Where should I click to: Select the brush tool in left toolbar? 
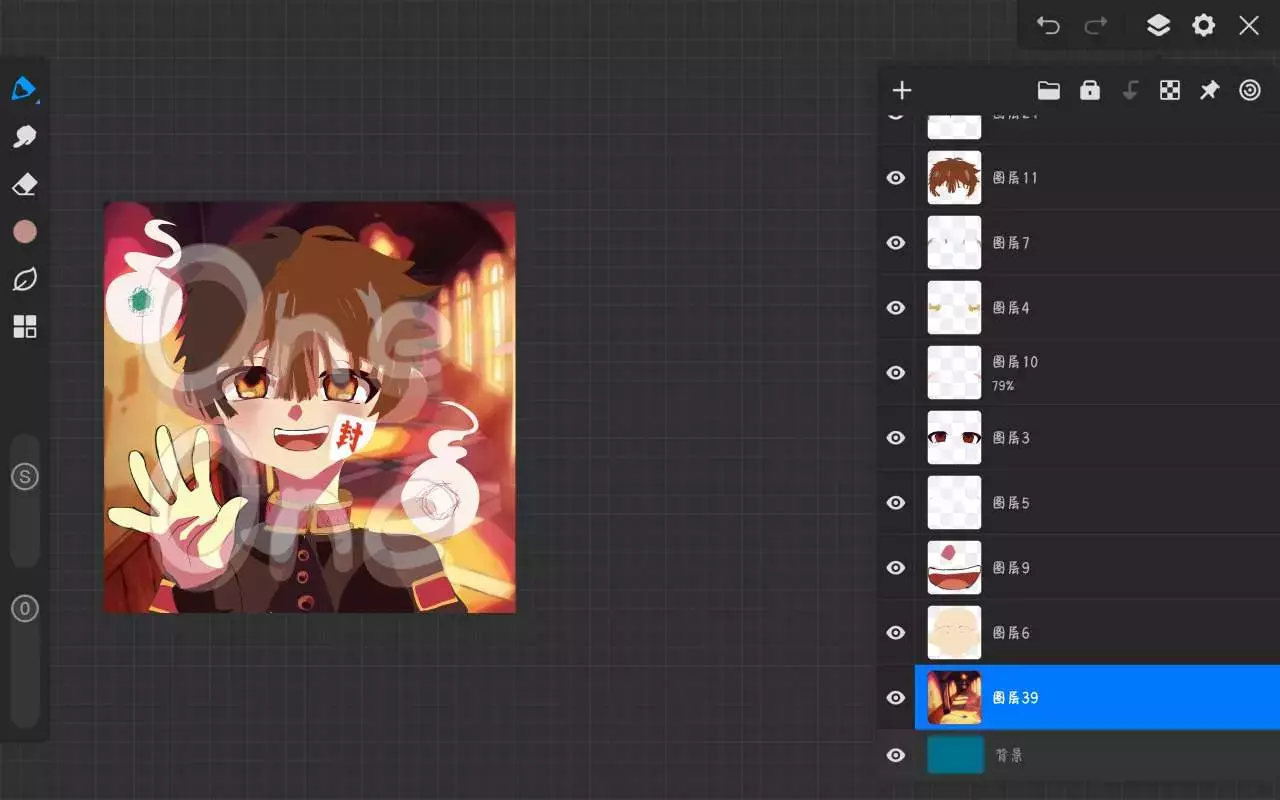pos(24,89)
